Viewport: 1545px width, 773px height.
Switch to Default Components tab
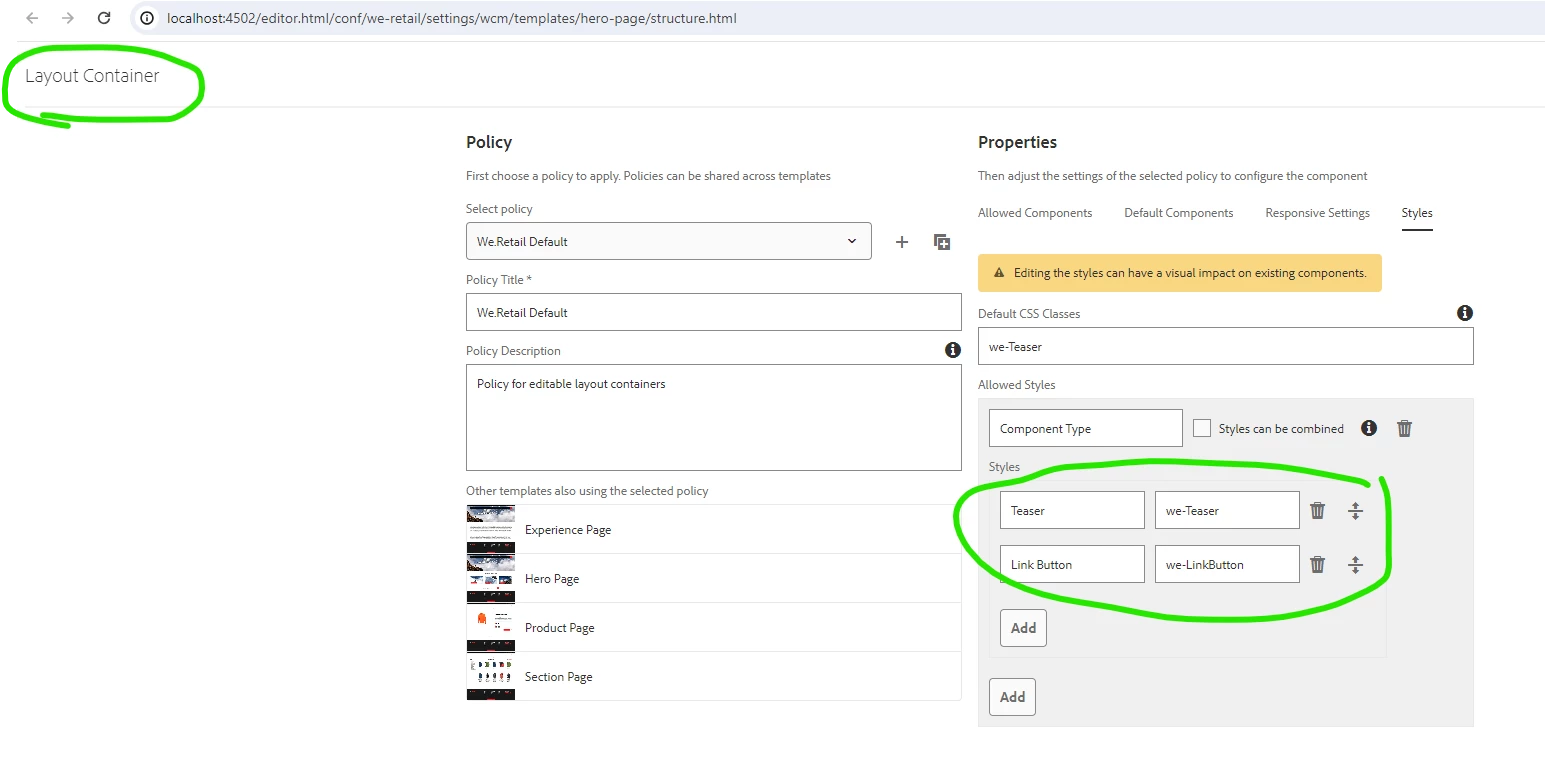click(1179, 213)
